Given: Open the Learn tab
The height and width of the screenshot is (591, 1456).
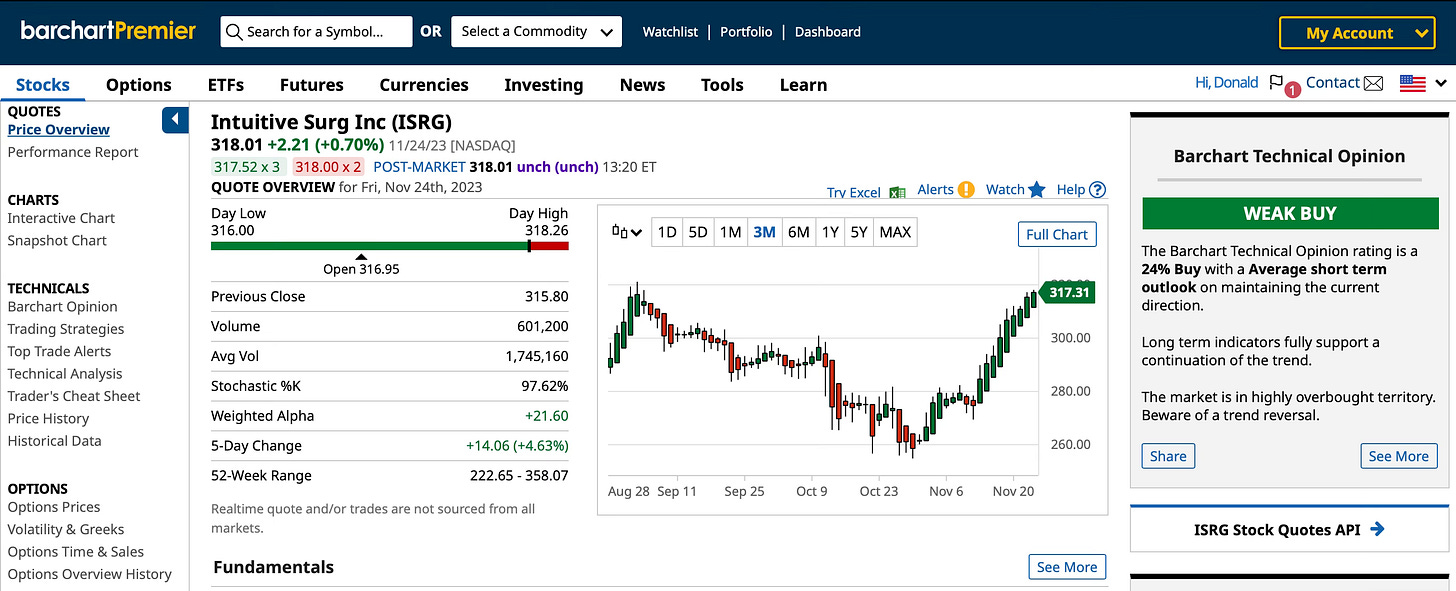Looking at the screenshot, I should click(x=803, y=84).
